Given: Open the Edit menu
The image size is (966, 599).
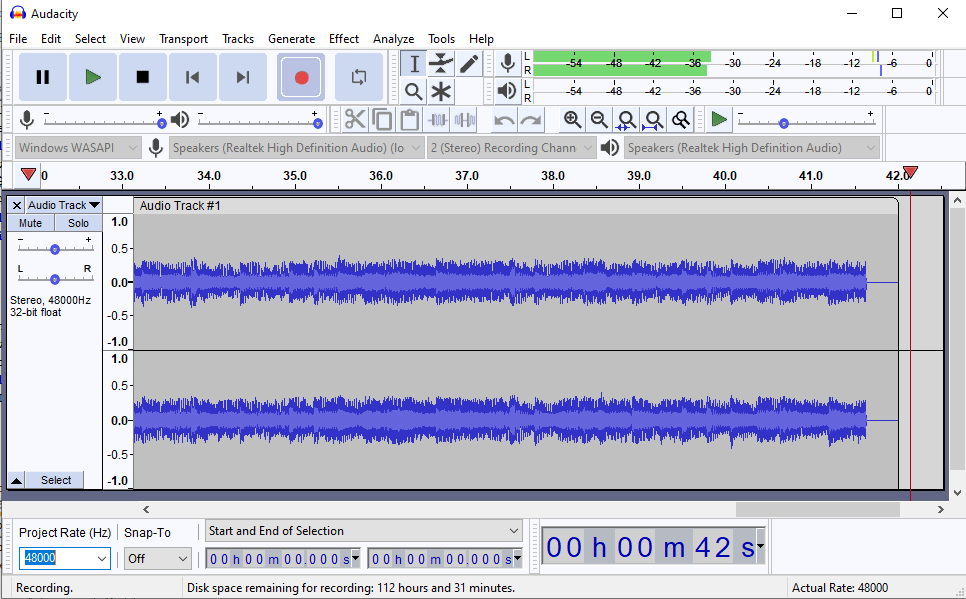Looking at the screenshot, I should tap(51, 39).
